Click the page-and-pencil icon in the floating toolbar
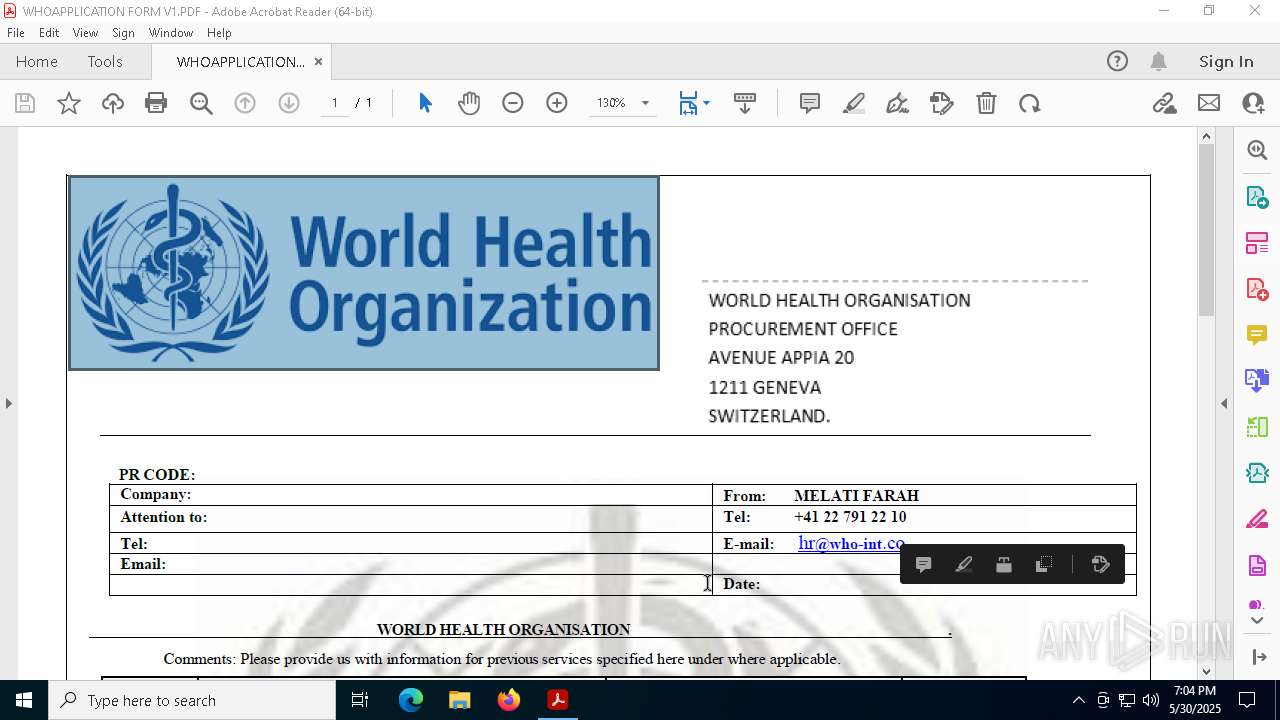 (1101, 565)
